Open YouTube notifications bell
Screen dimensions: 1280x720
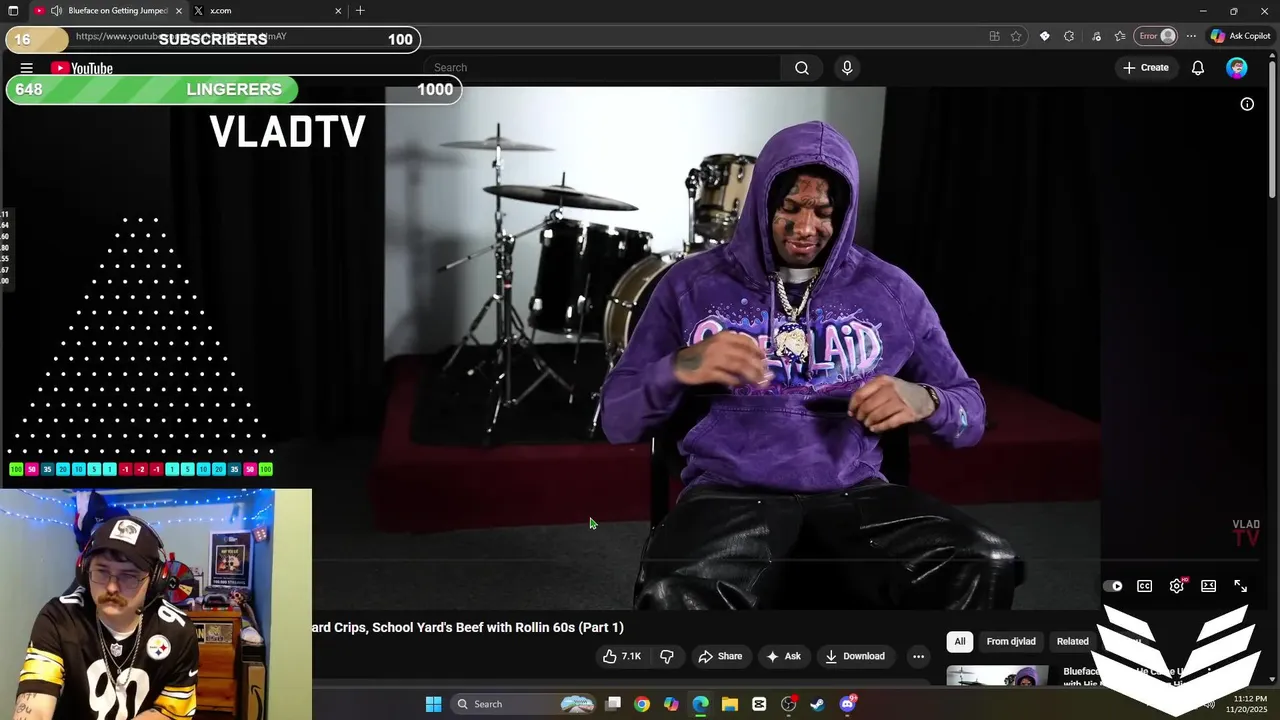coord(1197,68)
